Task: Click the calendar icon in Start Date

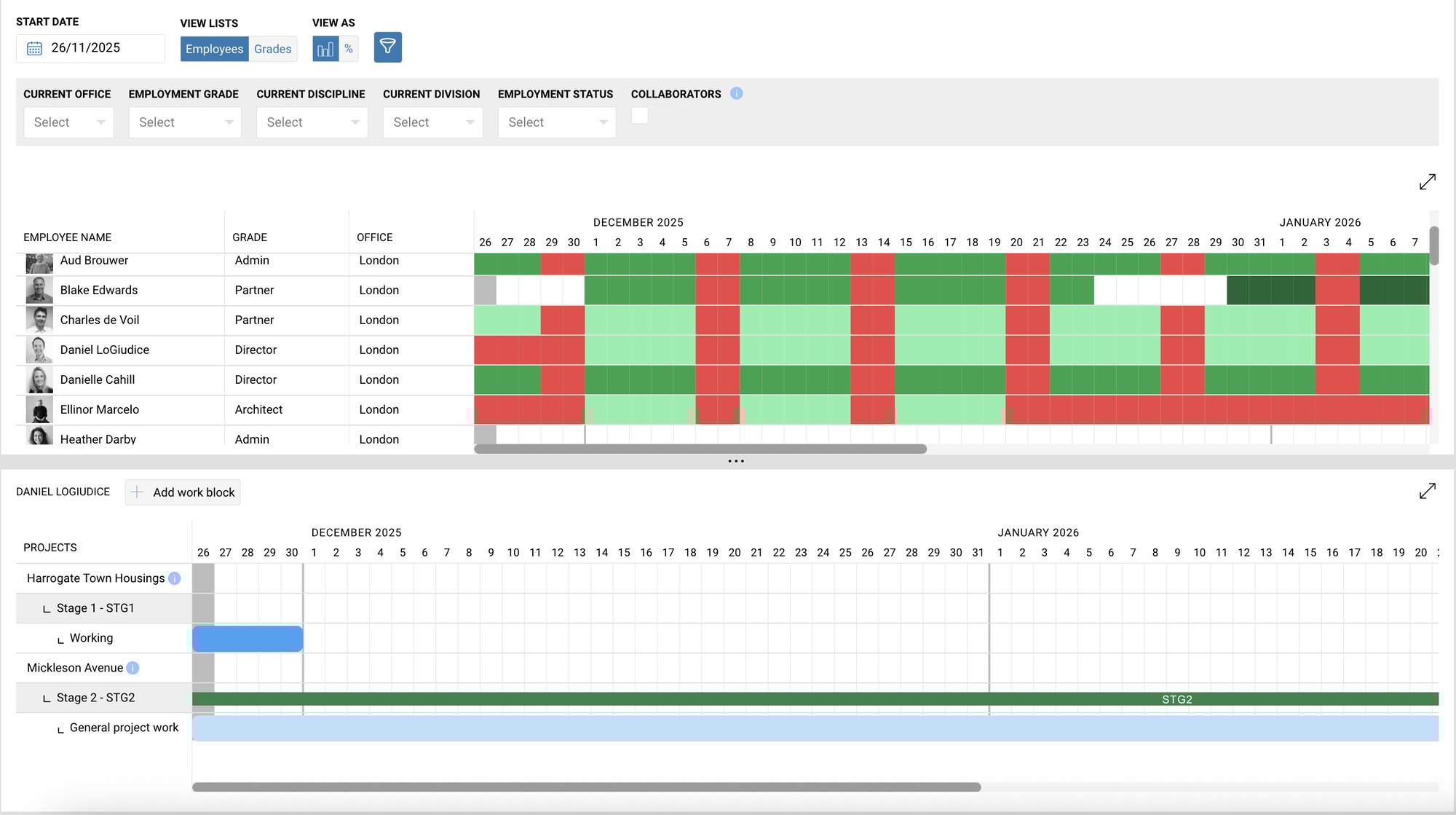Action: (x=34, y=48)
